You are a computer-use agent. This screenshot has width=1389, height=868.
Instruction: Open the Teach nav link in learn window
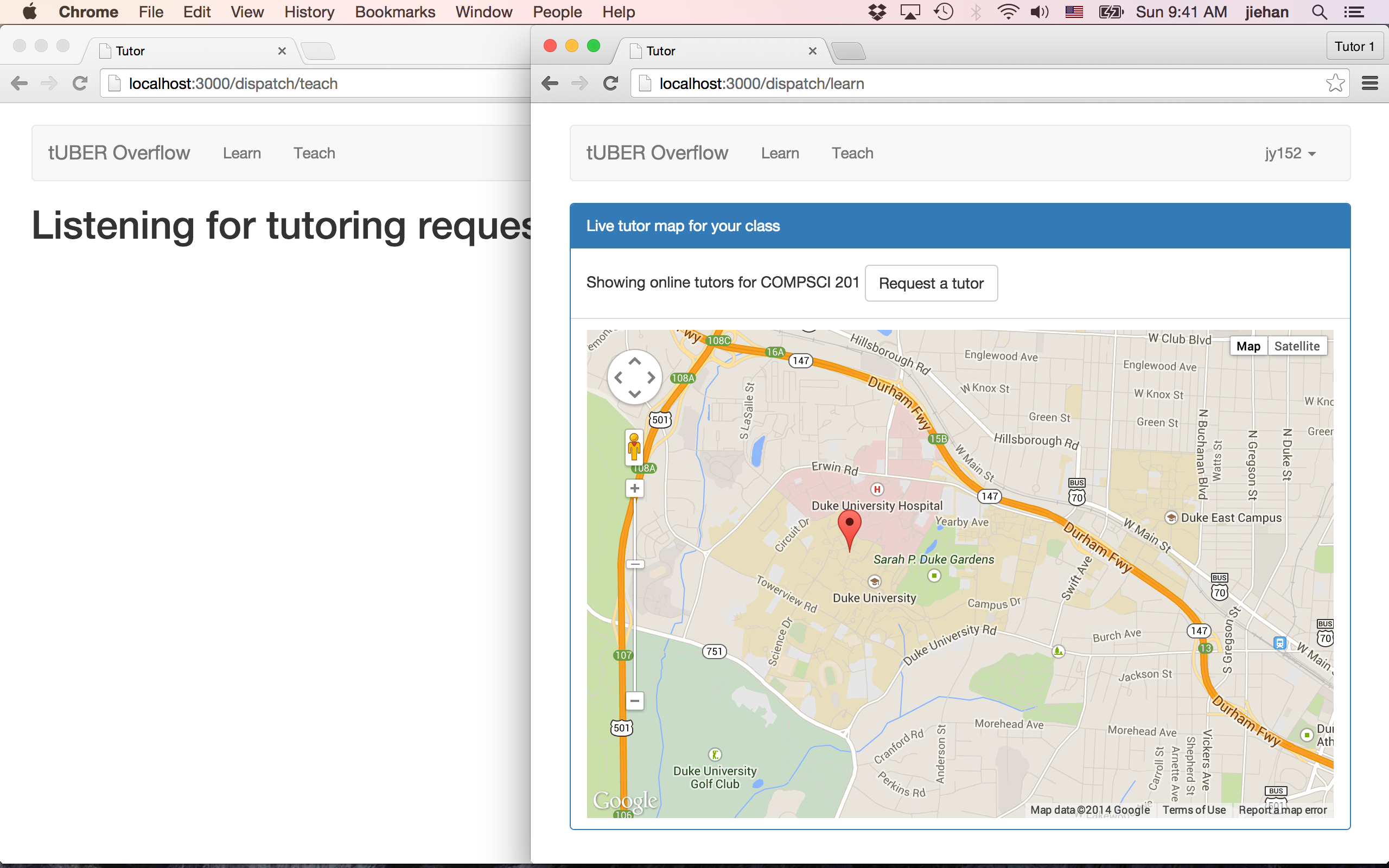852,154
